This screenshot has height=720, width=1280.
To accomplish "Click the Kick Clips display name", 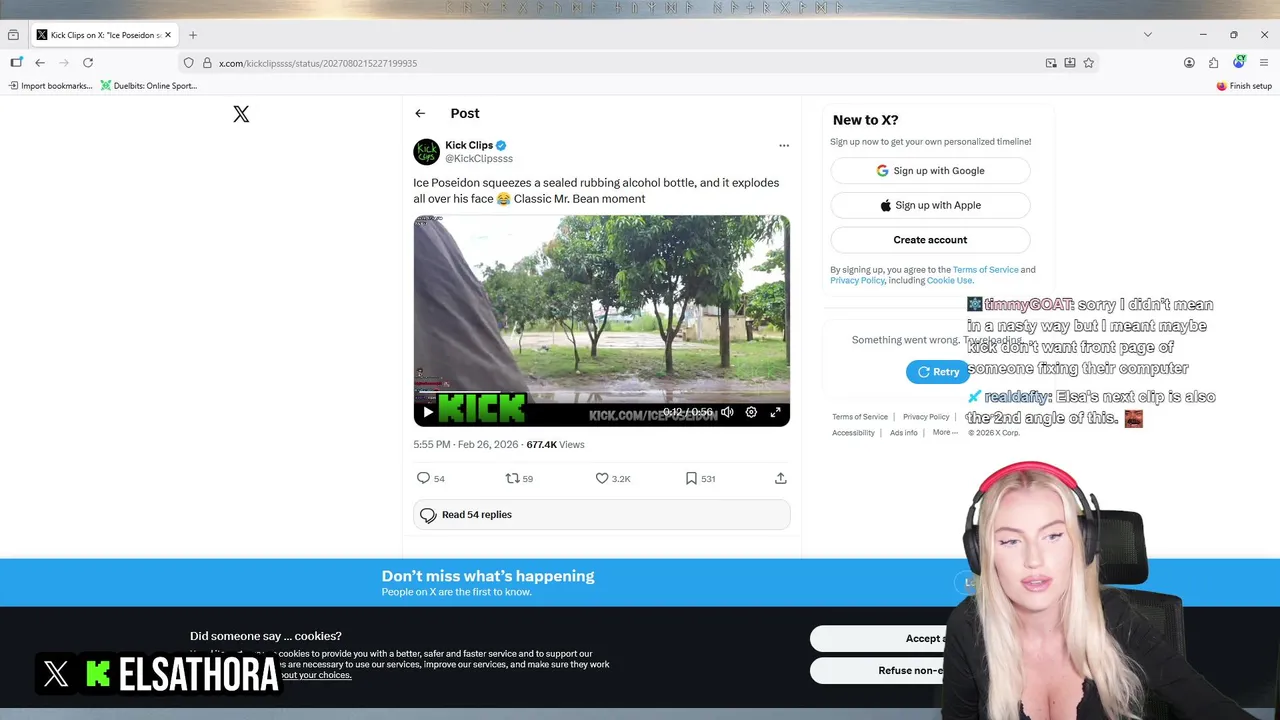I will [x=469, y=145].
